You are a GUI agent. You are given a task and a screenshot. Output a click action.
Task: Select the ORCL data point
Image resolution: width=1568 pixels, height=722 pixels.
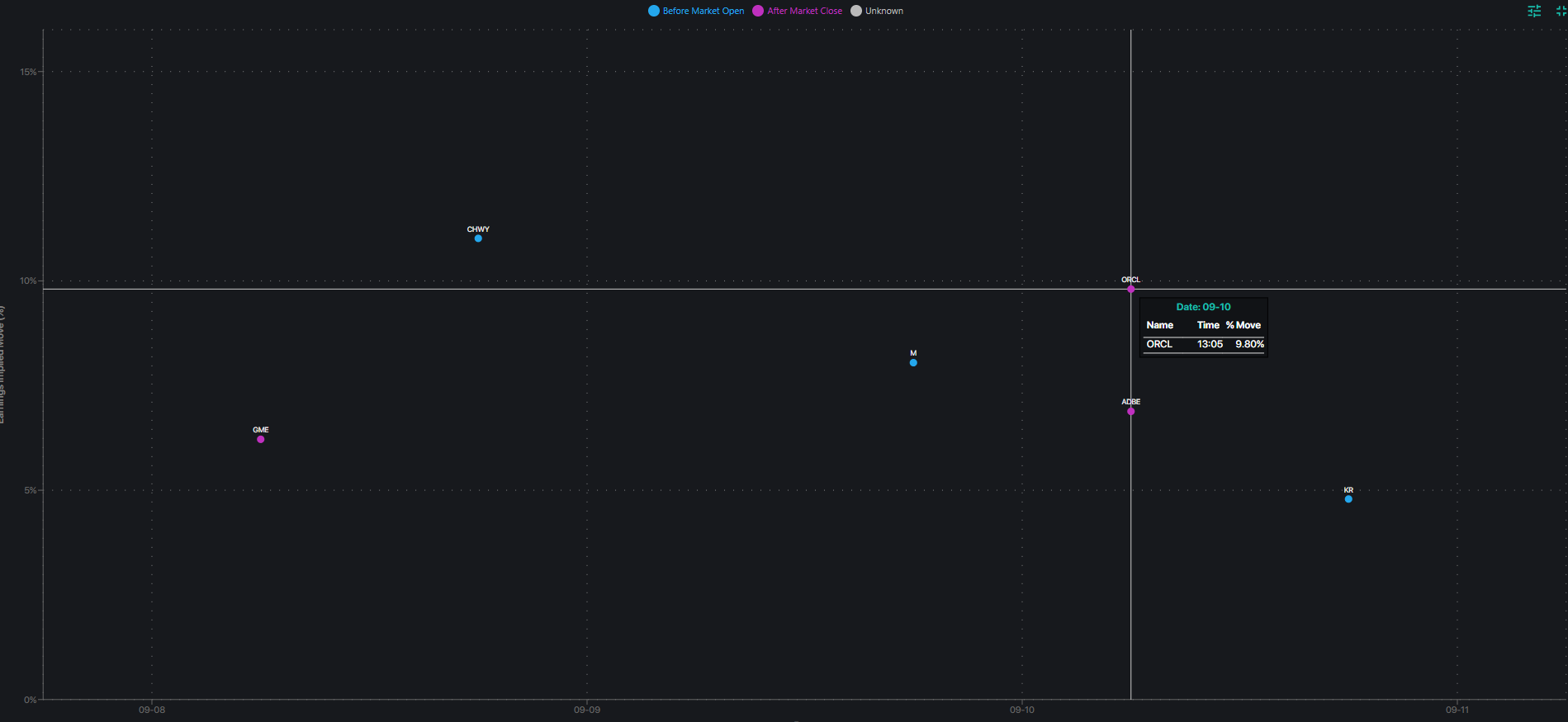coord(1131,289)
